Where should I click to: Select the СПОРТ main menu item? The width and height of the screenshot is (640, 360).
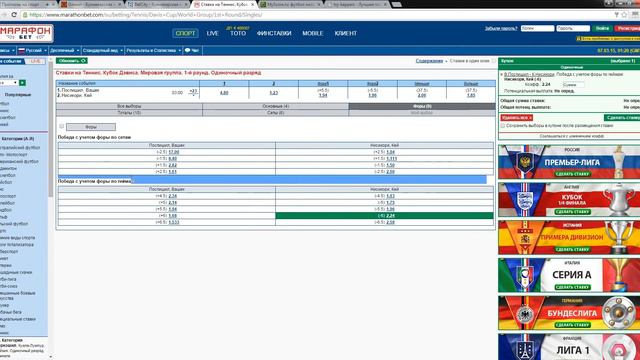(x=185, y=33)
